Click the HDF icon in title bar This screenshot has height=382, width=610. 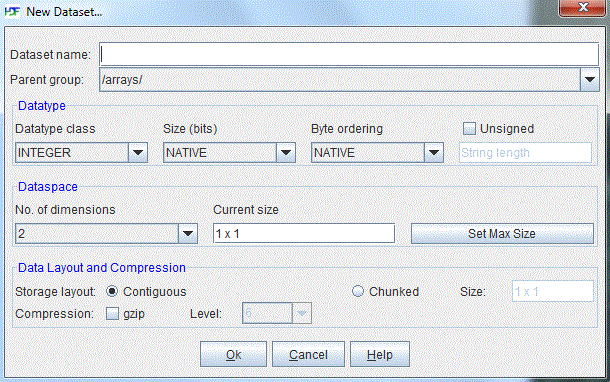pyautogui.click(x=12, y=12)
